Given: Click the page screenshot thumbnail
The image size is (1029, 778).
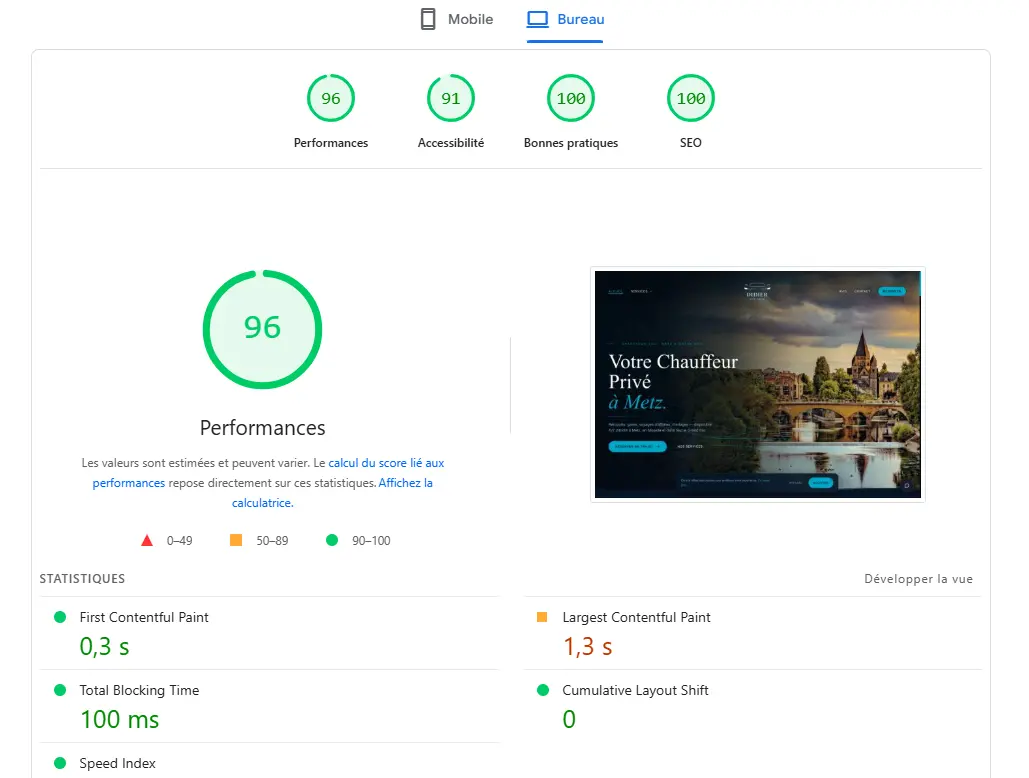Looking at the screenshot, I should coord(758,384).
